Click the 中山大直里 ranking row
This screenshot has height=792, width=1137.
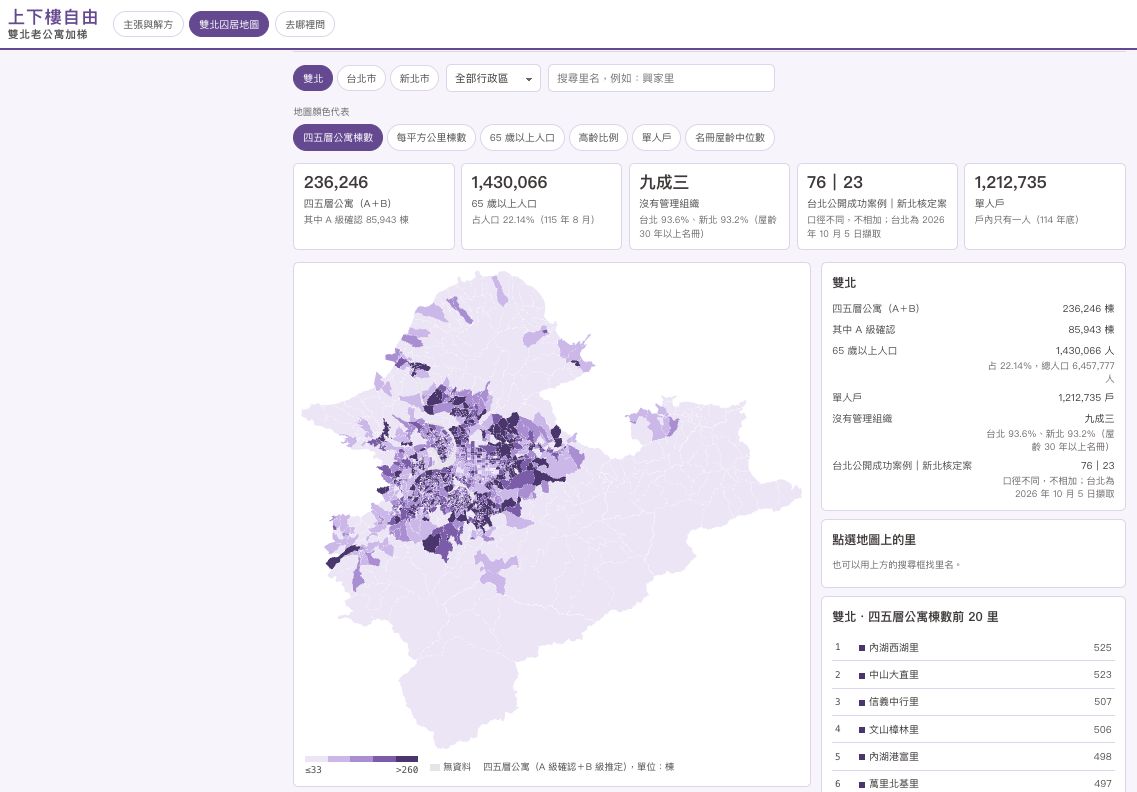(974, 675)
